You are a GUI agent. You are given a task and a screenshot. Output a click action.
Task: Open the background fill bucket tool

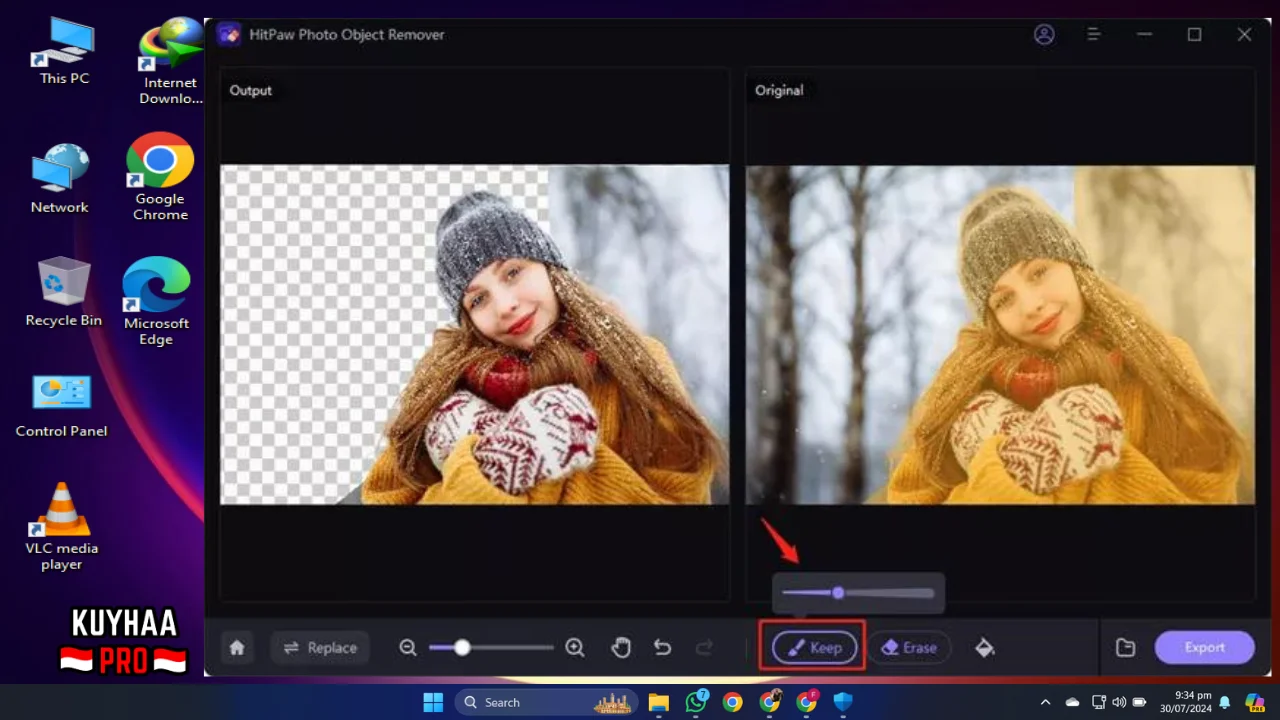tap(985, 647)
